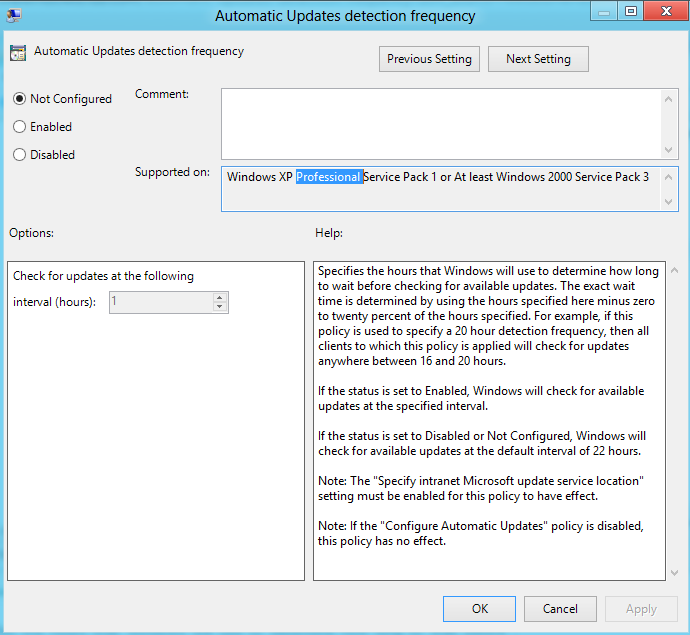The height and width of the screenshot is (635, 690).
Task: Click the 'Comment:' label
Action: point(162,94)
